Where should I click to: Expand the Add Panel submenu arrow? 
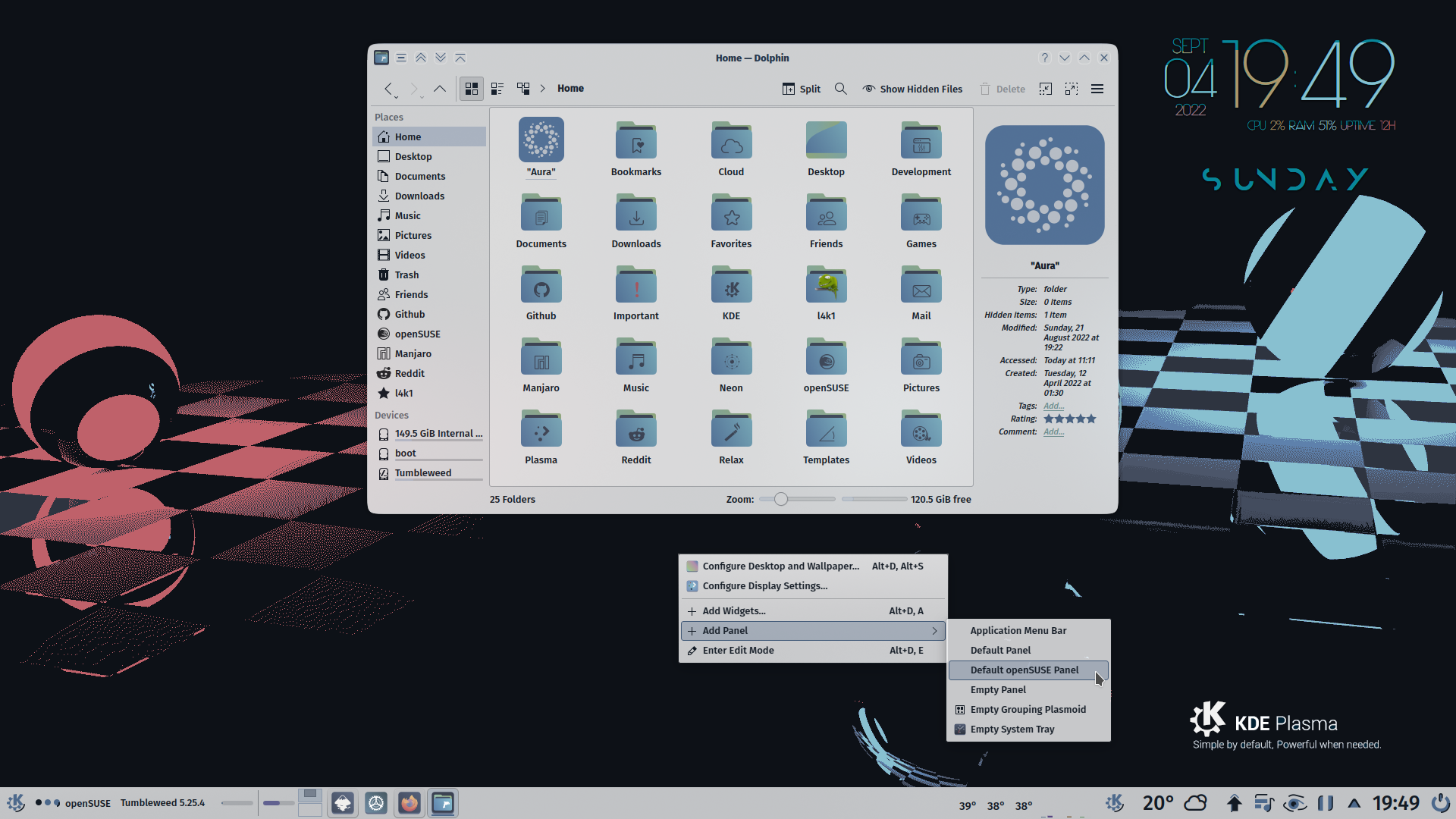pos(934,630)
